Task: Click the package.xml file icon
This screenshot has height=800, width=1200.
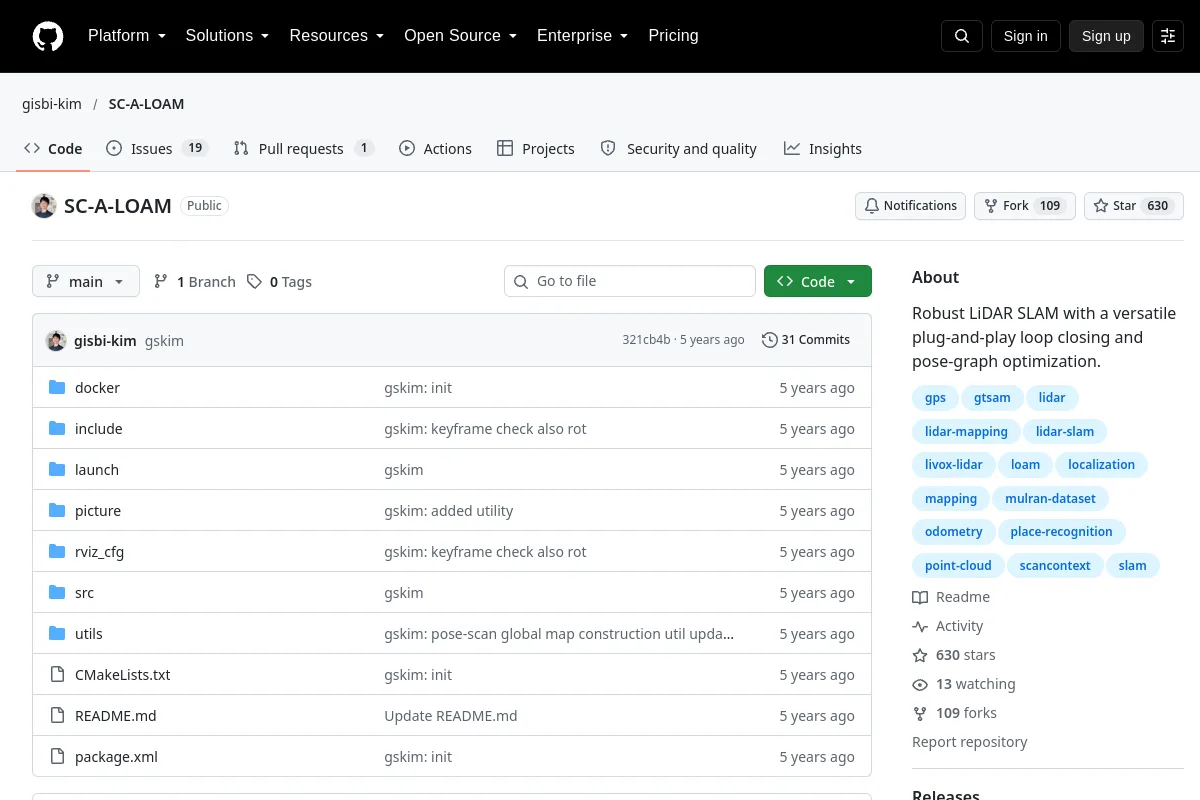Action: click(57, 757)
